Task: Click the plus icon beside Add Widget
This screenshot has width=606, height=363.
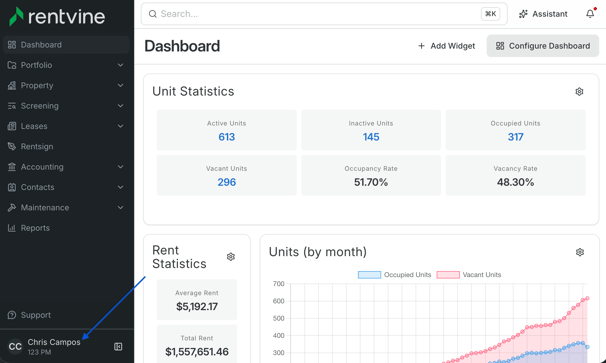Action: click(421, 46)
